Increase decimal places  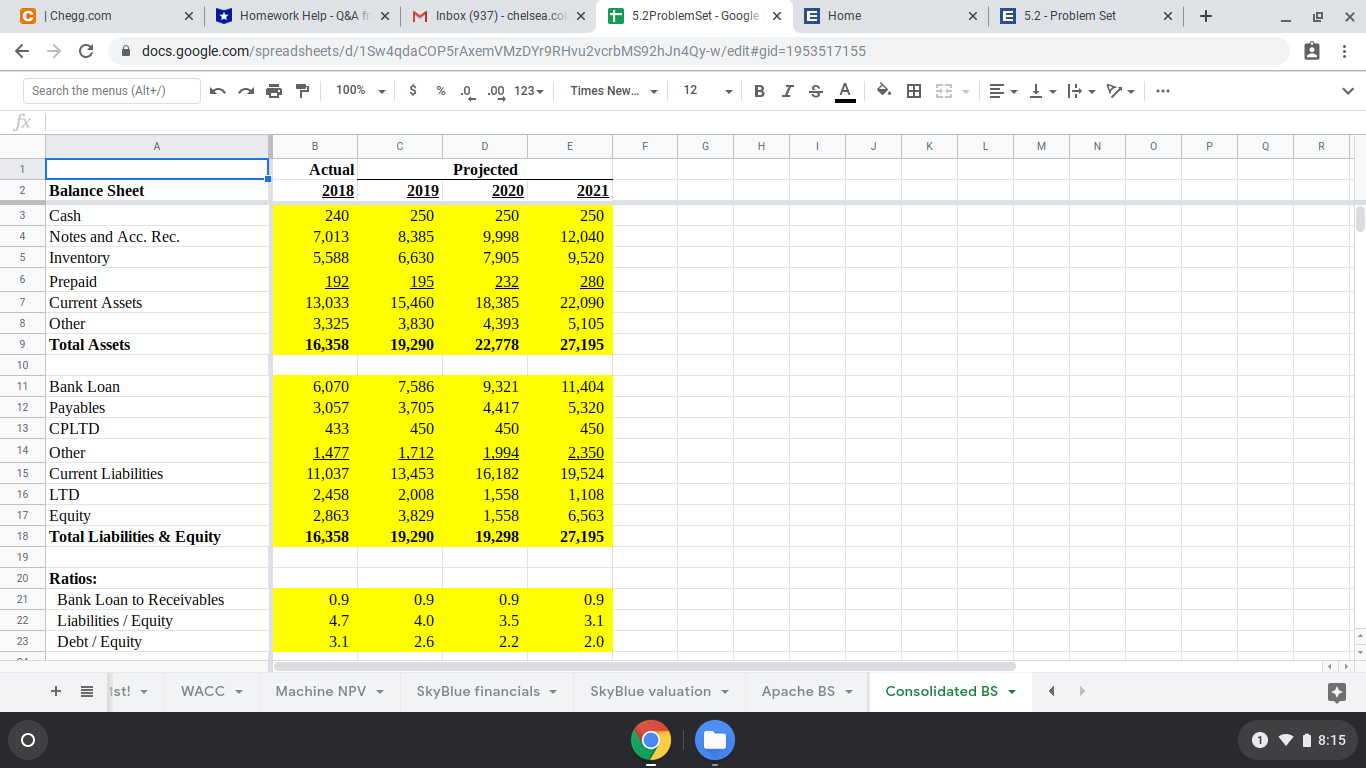[495, 91]
